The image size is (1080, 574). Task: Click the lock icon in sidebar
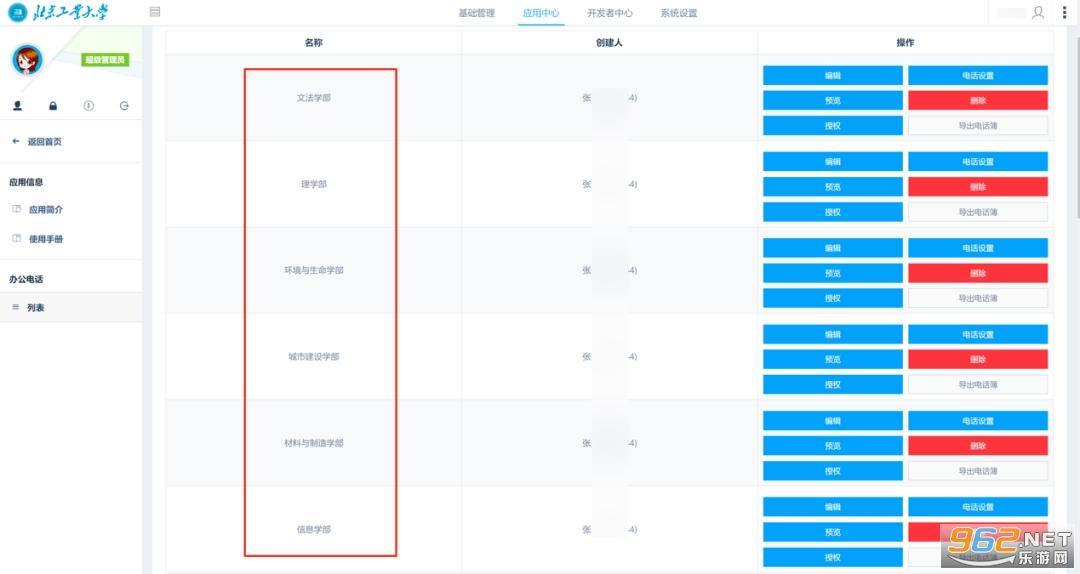pyautogui.click(x=53, y=106)
